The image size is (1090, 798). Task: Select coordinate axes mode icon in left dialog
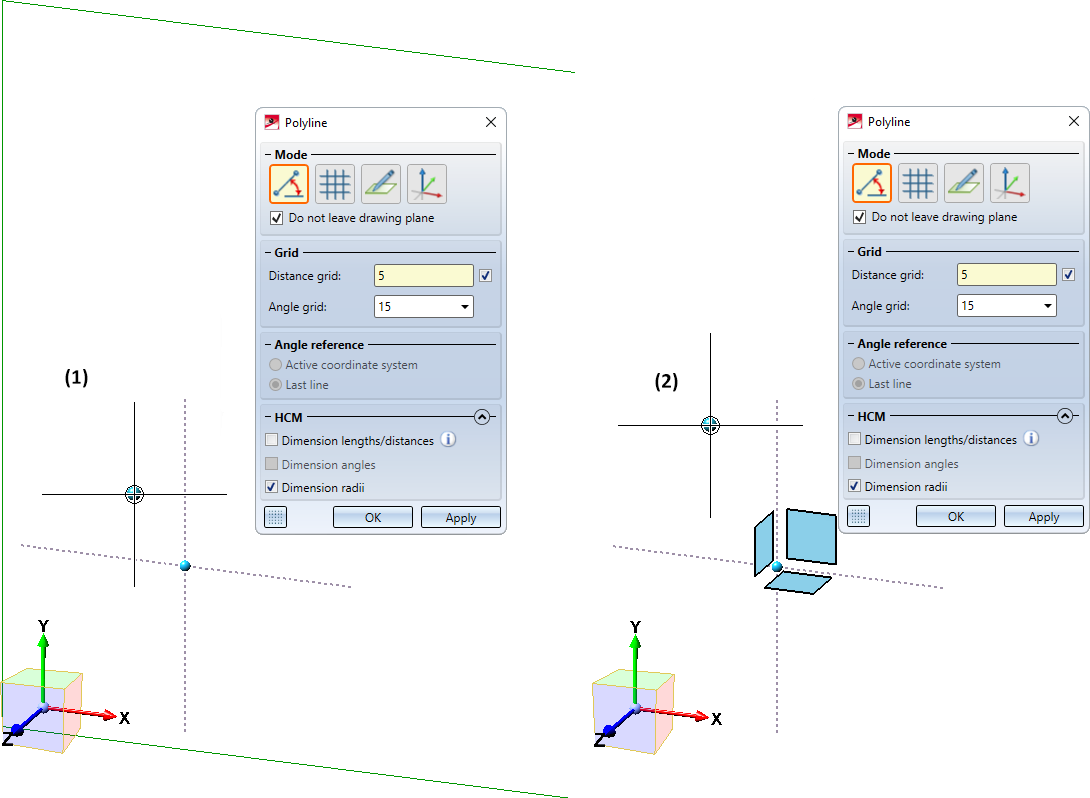426,184
